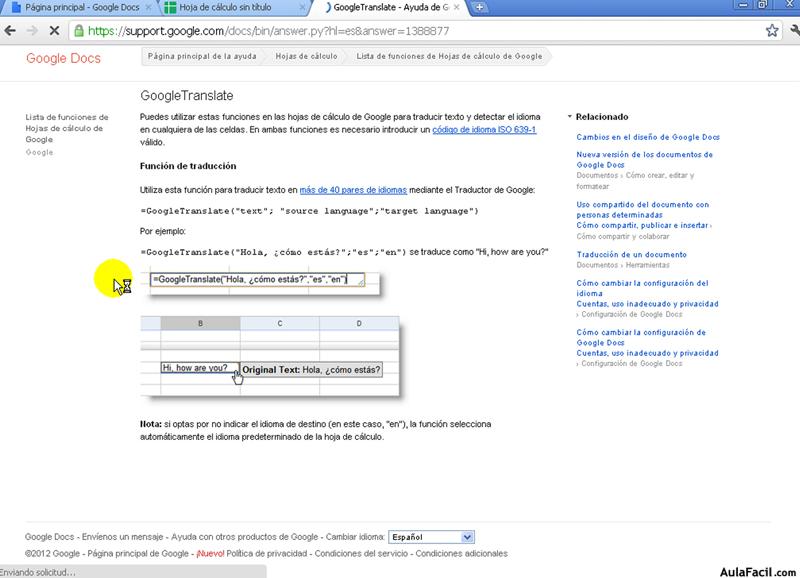Image resolution: width=800 pixels, height=578 pixels.
Task: Bookmark page with star icon
Action: 772,31
